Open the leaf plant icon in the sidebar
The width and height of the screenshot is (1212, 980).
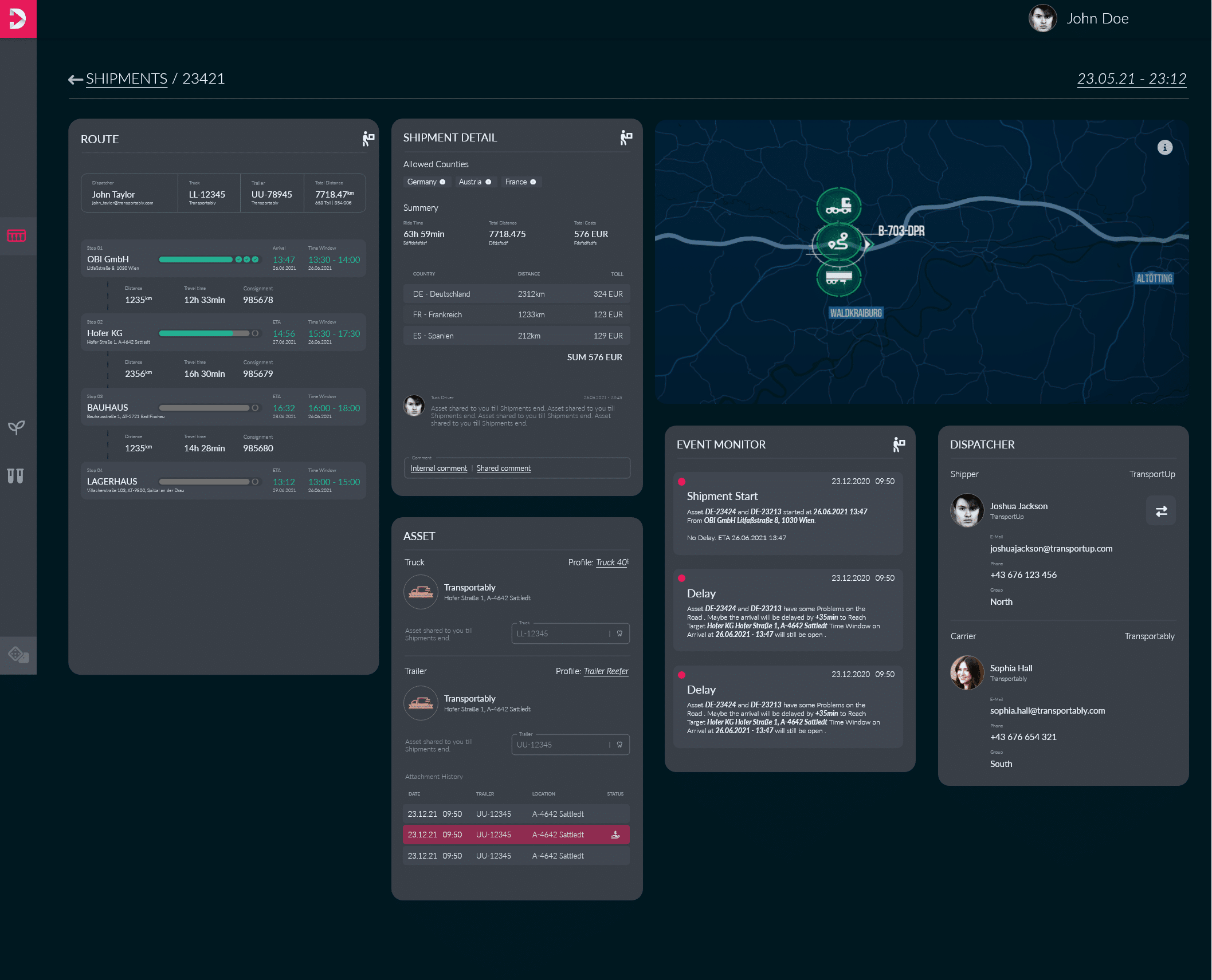(17, 427)
